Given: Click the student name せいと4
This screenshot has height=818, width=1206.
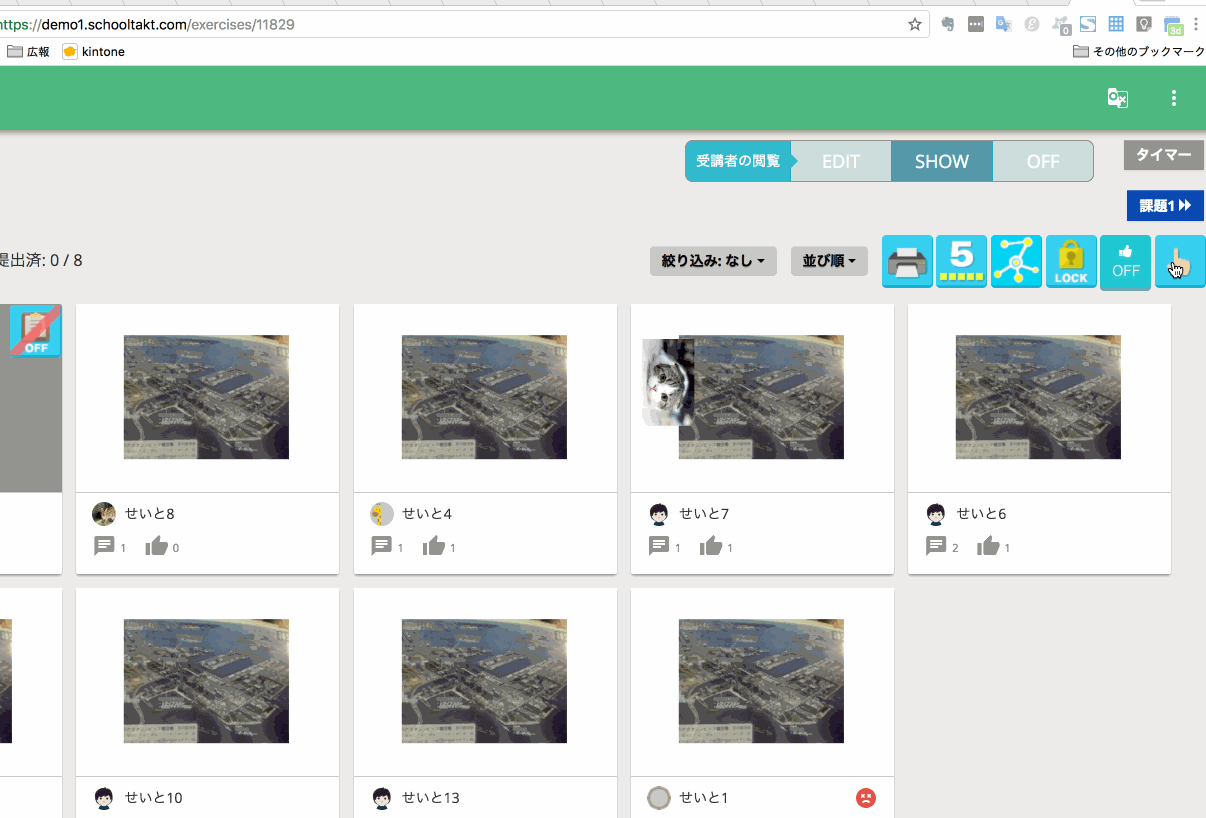Looking at the screenshot, I should pyautogui.click(x=427, y=514).
